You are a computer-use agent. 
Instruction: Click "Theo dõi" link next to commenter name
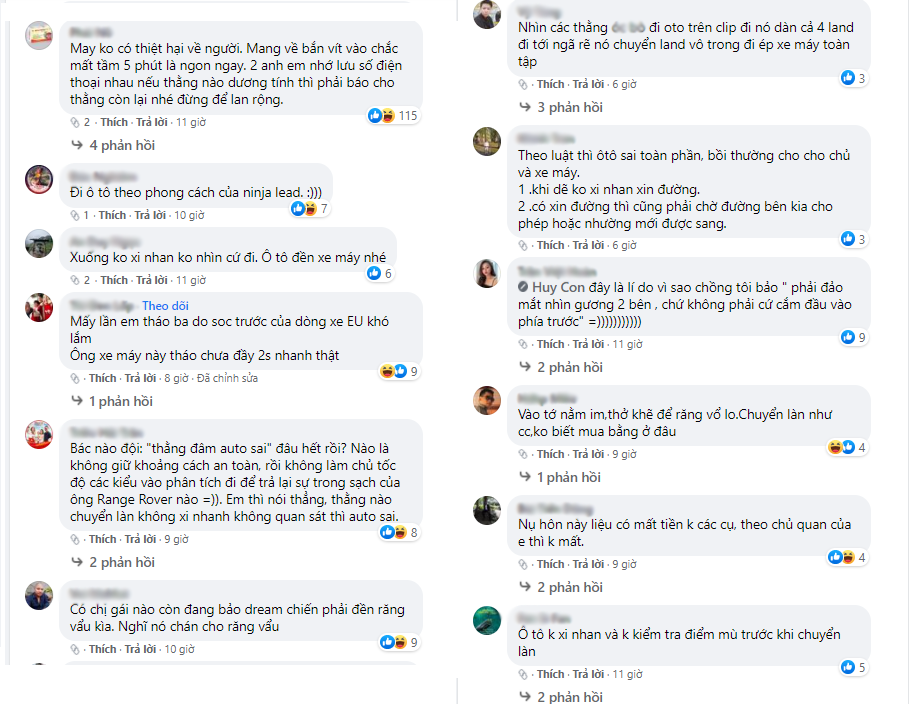tap(165, 306)
